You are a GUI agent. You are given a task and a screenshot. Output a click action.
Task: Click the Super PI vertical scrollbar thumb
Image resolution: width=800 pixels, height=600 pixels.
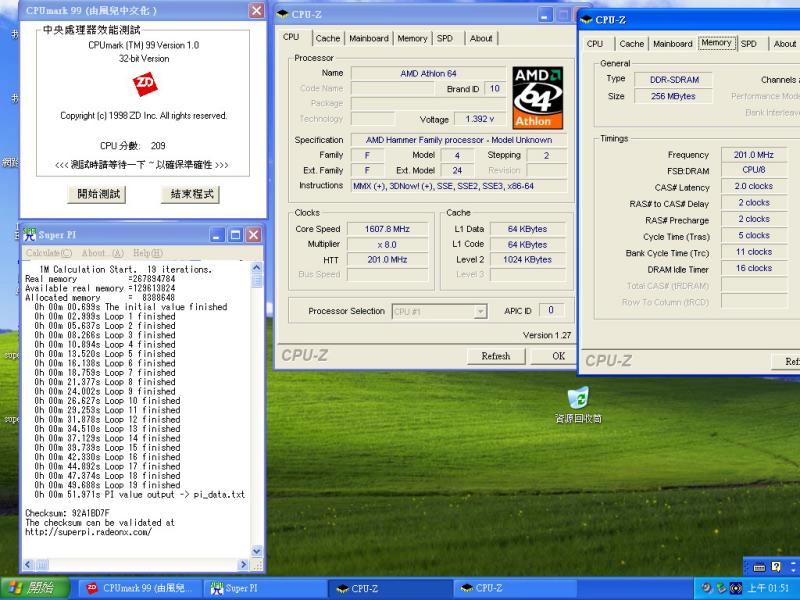[257, 281]
